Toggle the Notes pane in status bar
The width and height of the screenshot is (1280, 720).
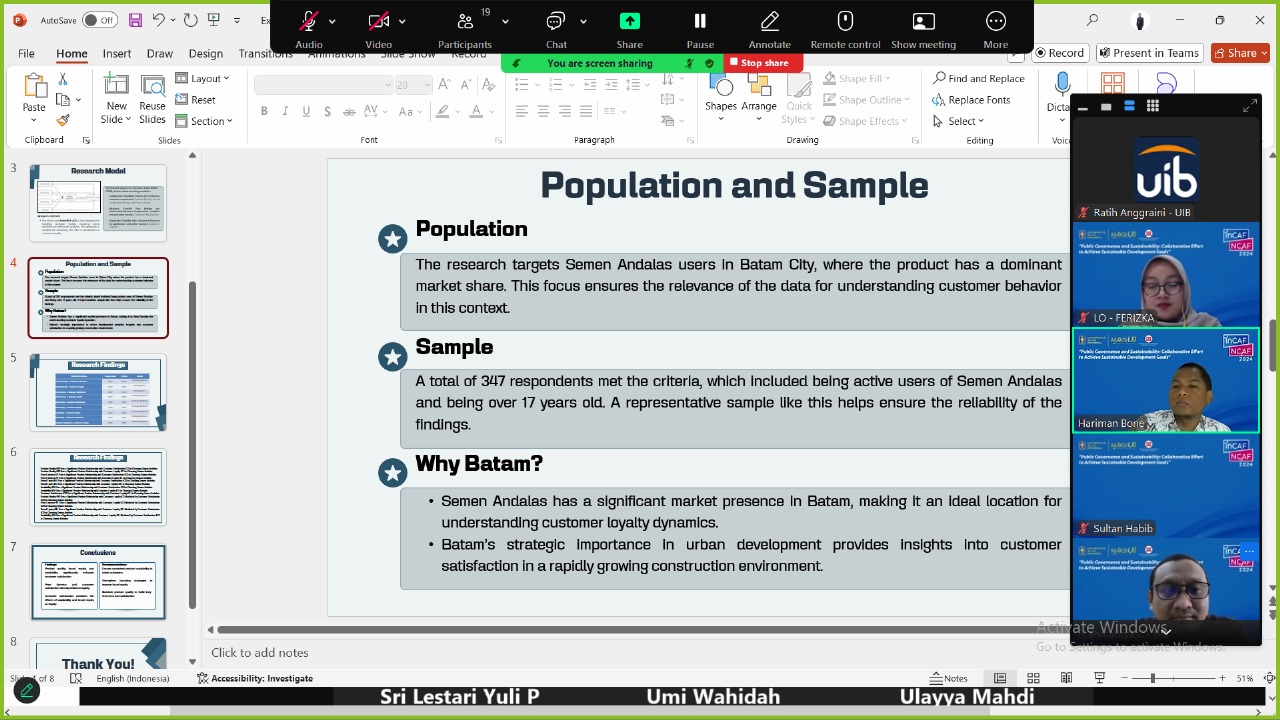coord(948,678)
